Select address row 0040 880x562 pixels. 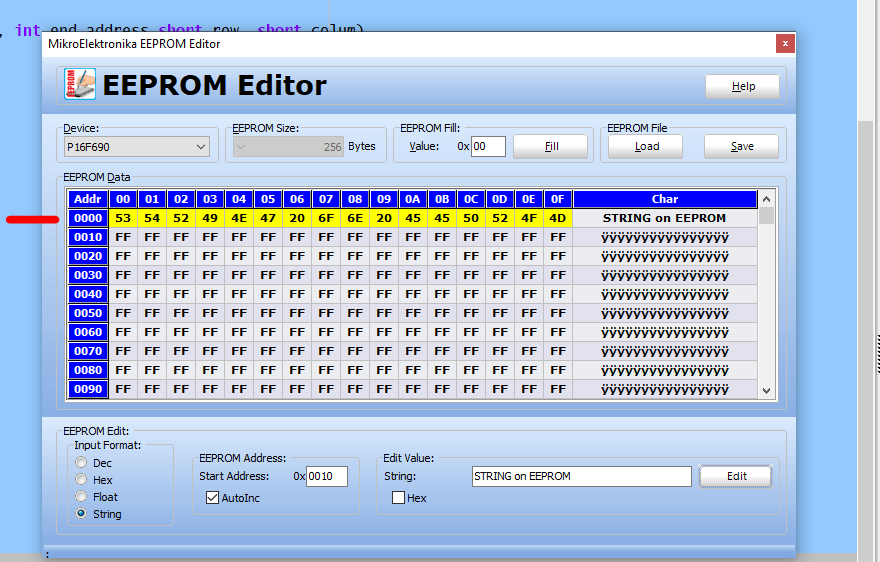coord(88,294)
